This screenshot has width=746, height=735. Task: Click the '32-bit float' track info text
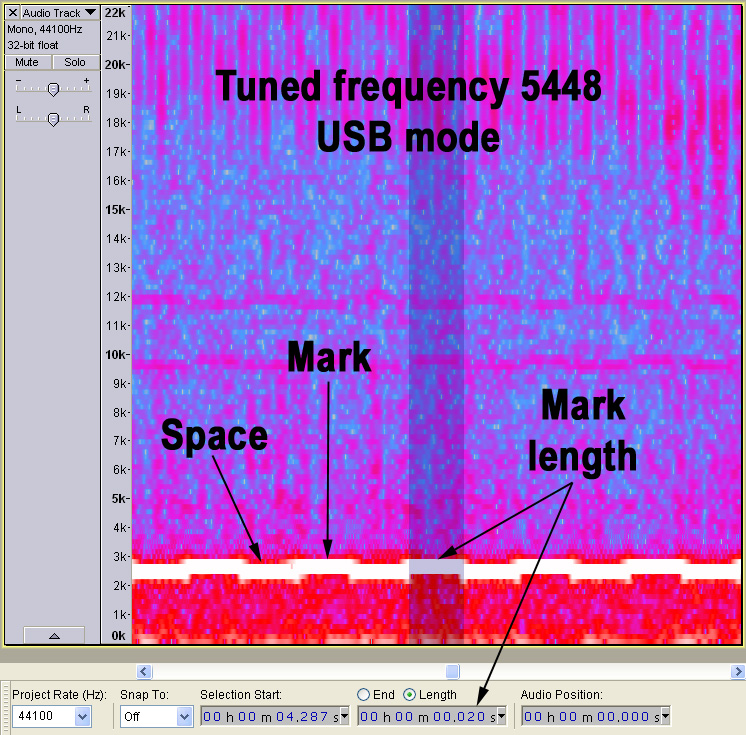[33, 45]
